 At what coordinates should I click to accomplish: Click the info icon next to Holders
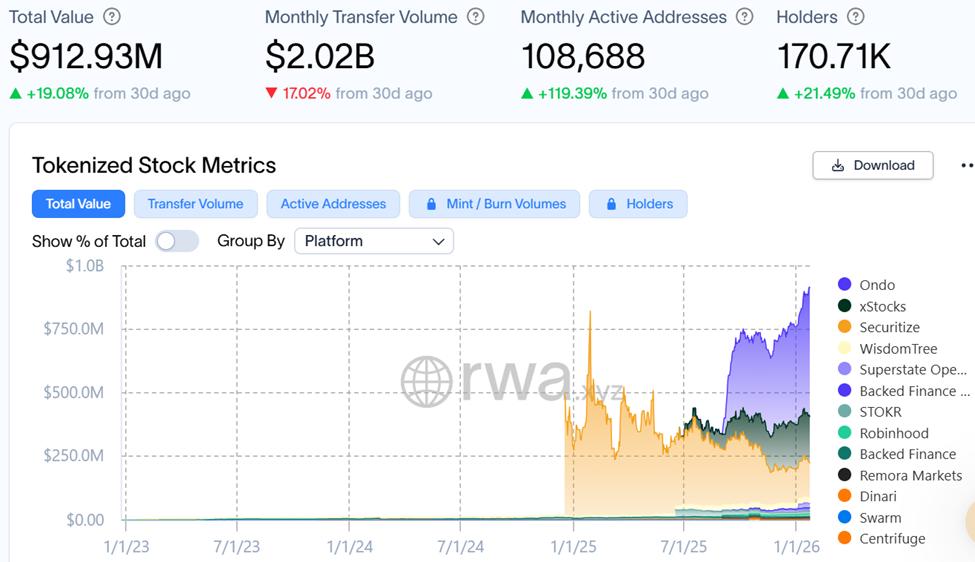tap(855, 17)
